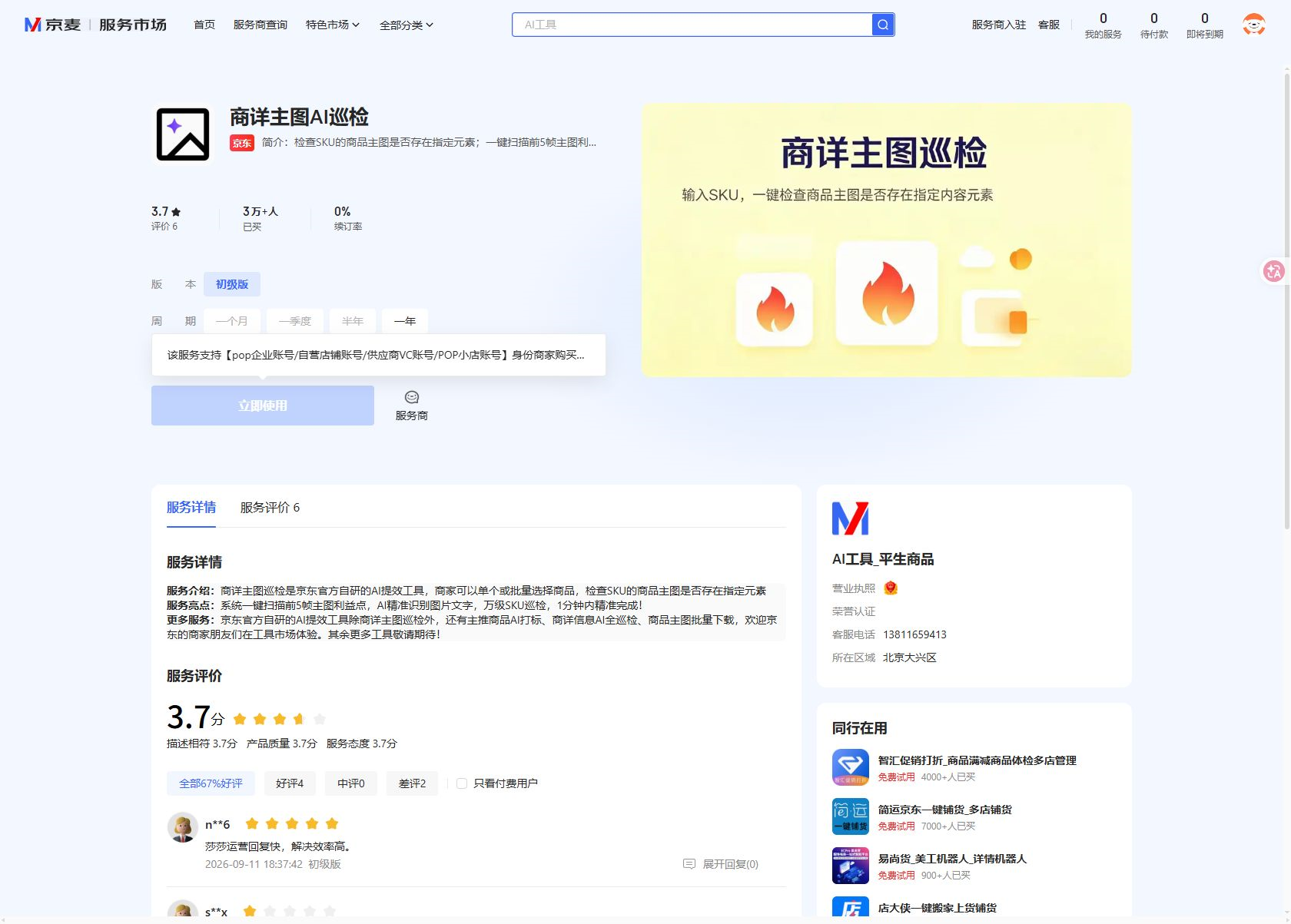This screenshot has height=924, width=1291.
Task: Open 智汇促销打折 app icon
Action: coord(851,767)
